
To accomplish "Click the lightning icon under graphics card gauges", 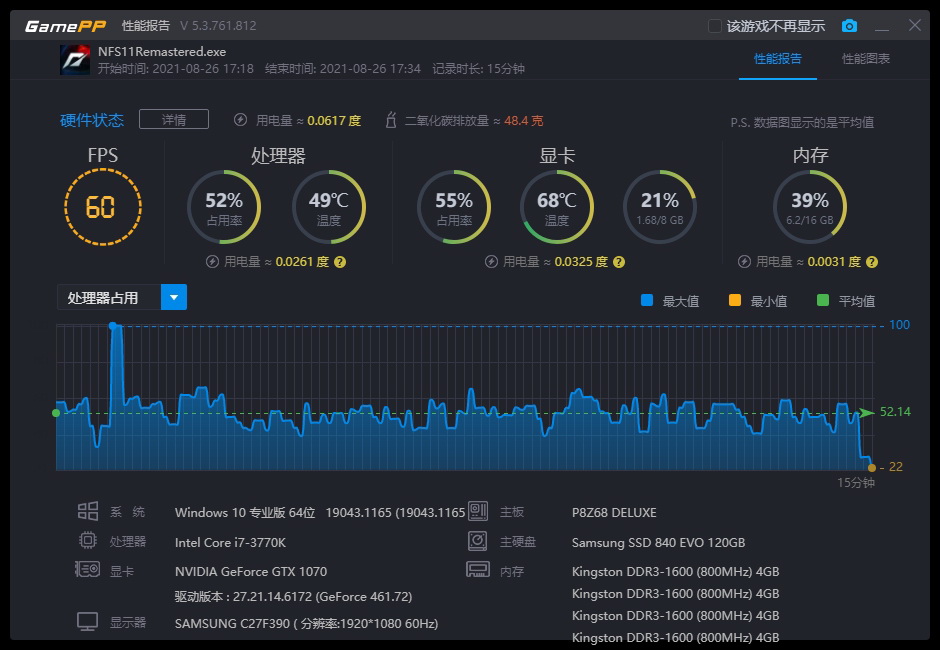I will coord(492,261).
